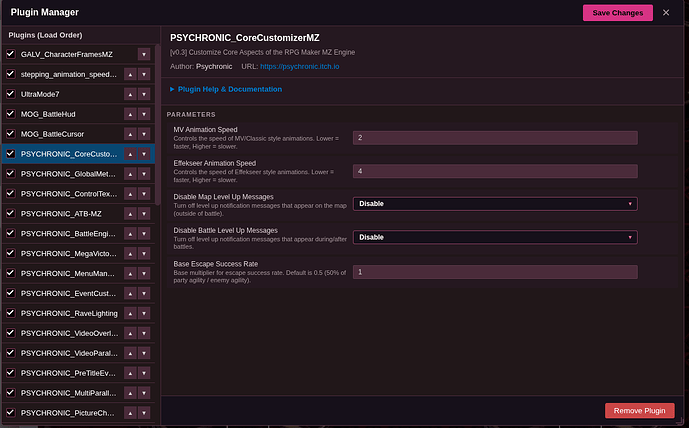This screenshot has width=689, height=428.
Task: Click the PARAMETERS section heading
Action: 191,114
